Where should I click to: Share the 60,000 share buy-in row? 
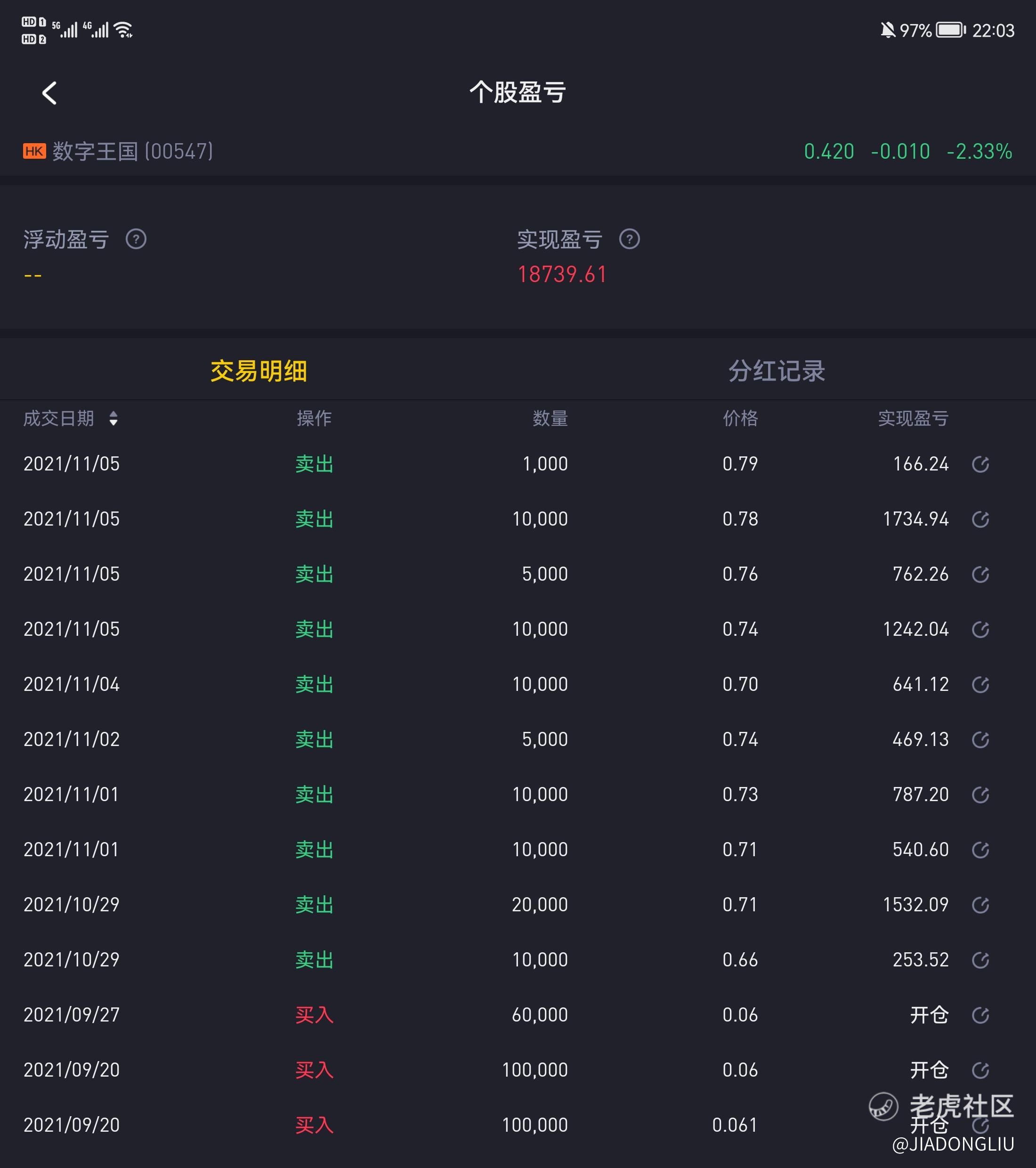980,1015
